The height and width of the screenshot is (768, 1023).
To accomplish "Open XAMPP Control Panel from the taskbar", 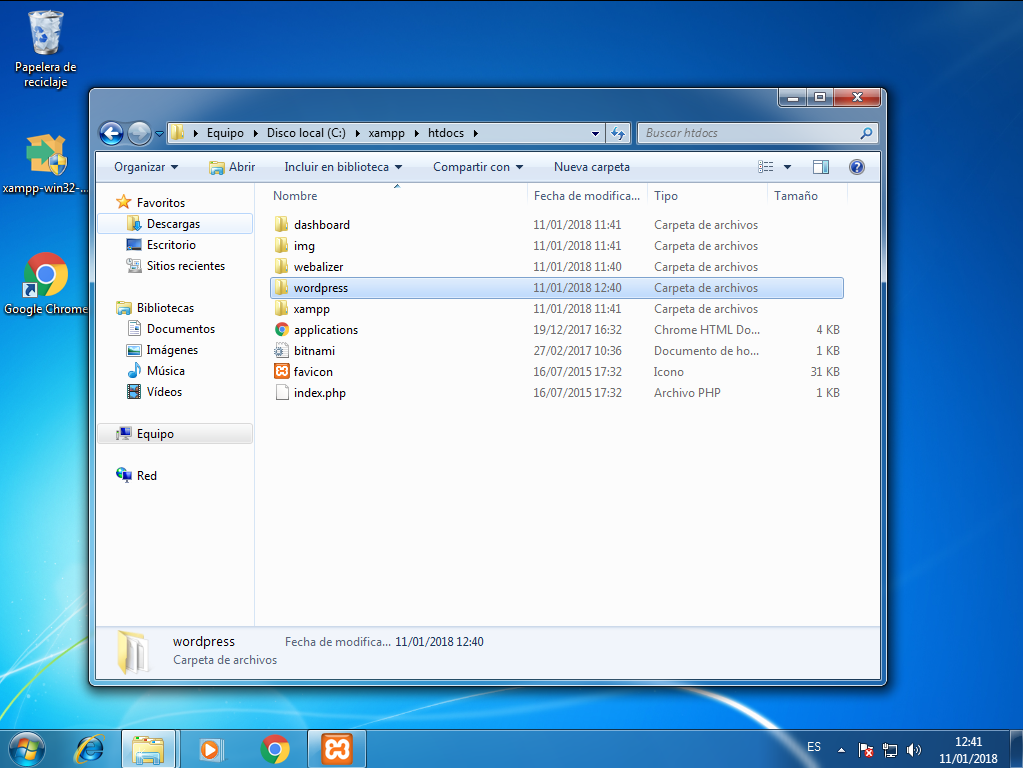I will pyautogui.click(x=336, y=748).
